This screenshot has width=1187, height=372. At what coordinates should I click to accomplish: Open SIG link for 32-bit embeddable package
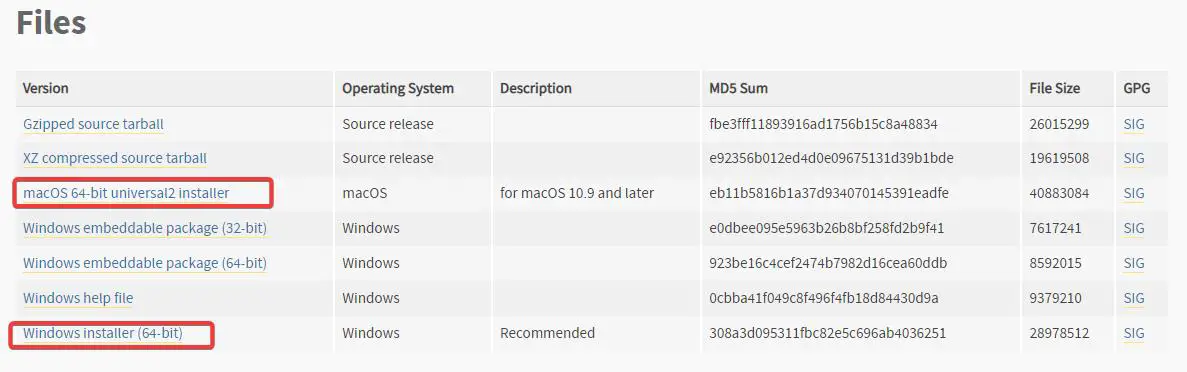(1134, 228)
